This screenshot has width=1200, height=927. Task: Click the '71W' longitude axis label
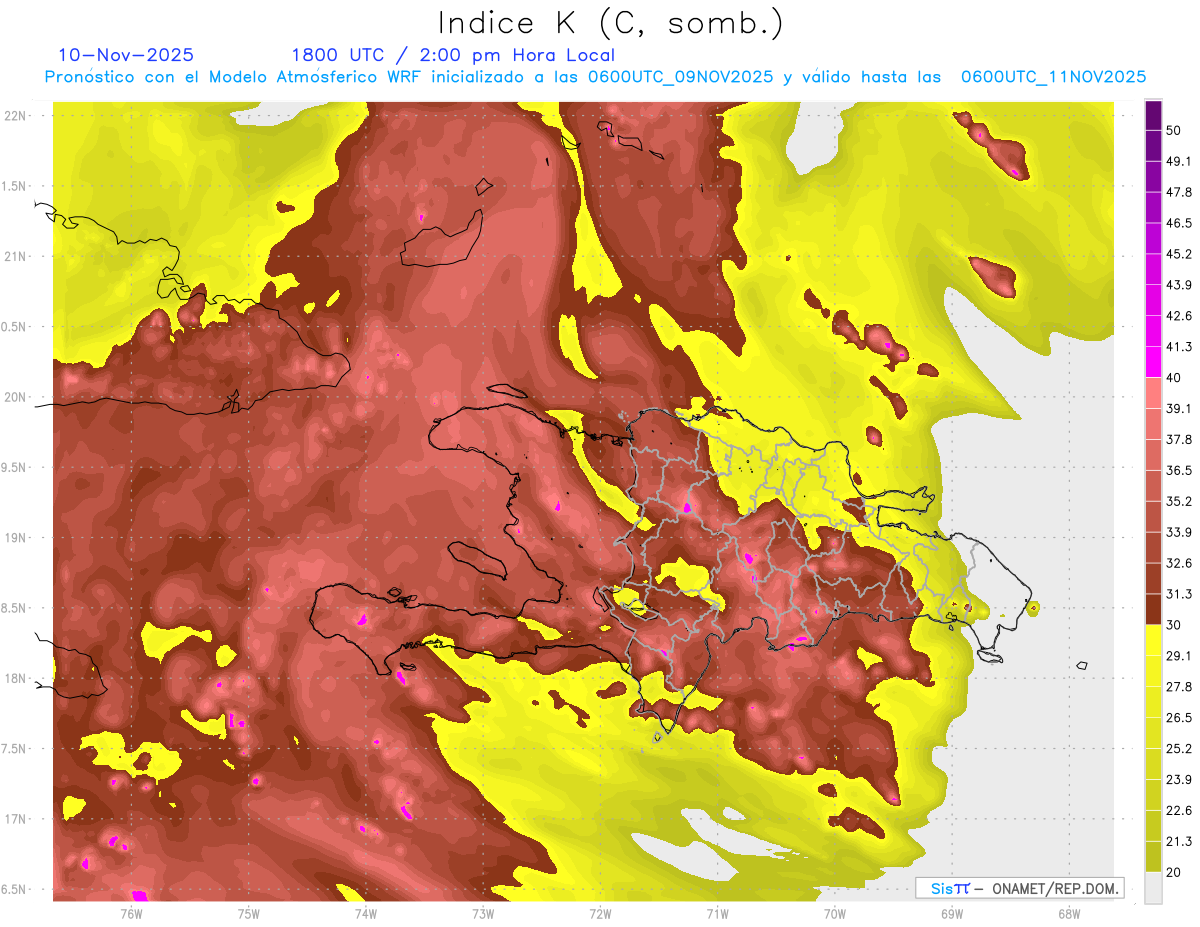(x=717, y=913)
